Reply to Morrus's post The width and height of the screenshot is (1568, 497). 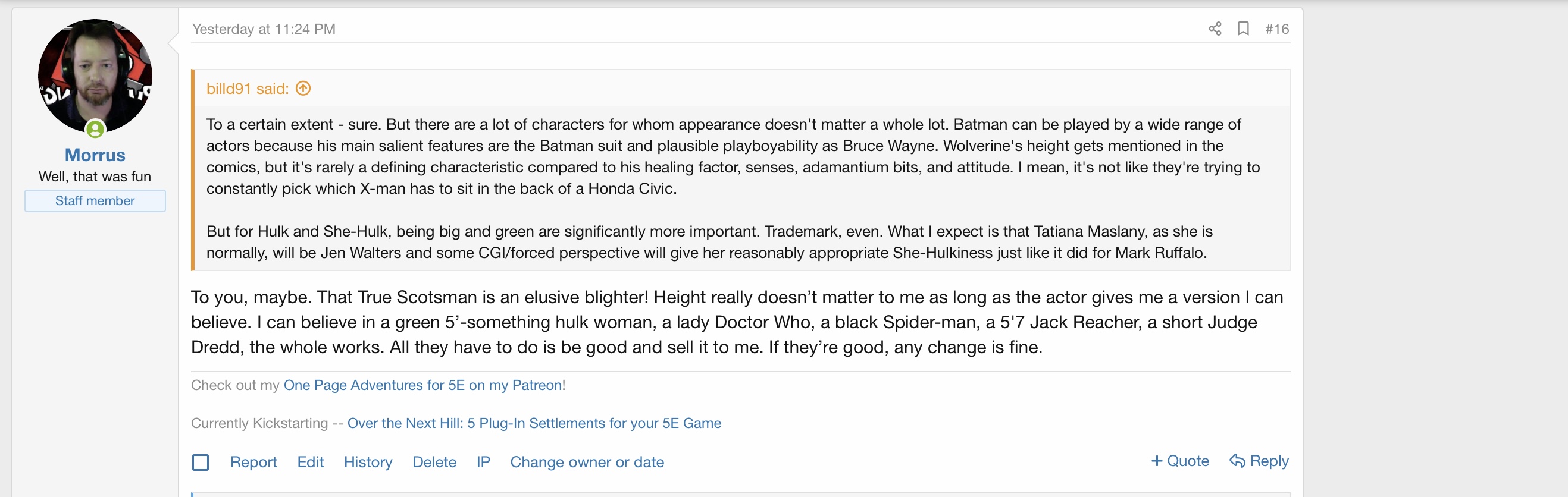(x=1259, y=461)
